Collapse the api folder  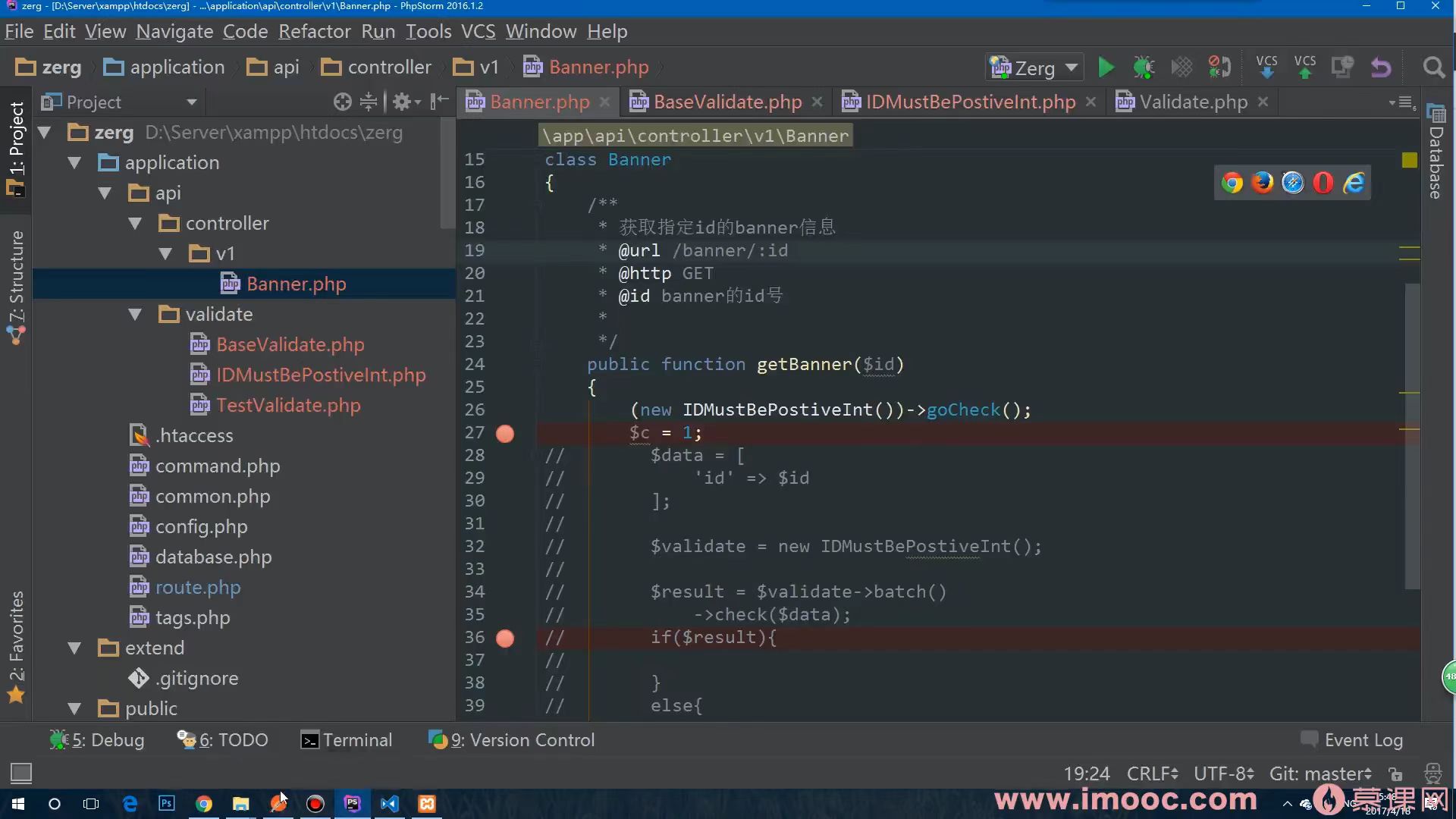(105, 193)
